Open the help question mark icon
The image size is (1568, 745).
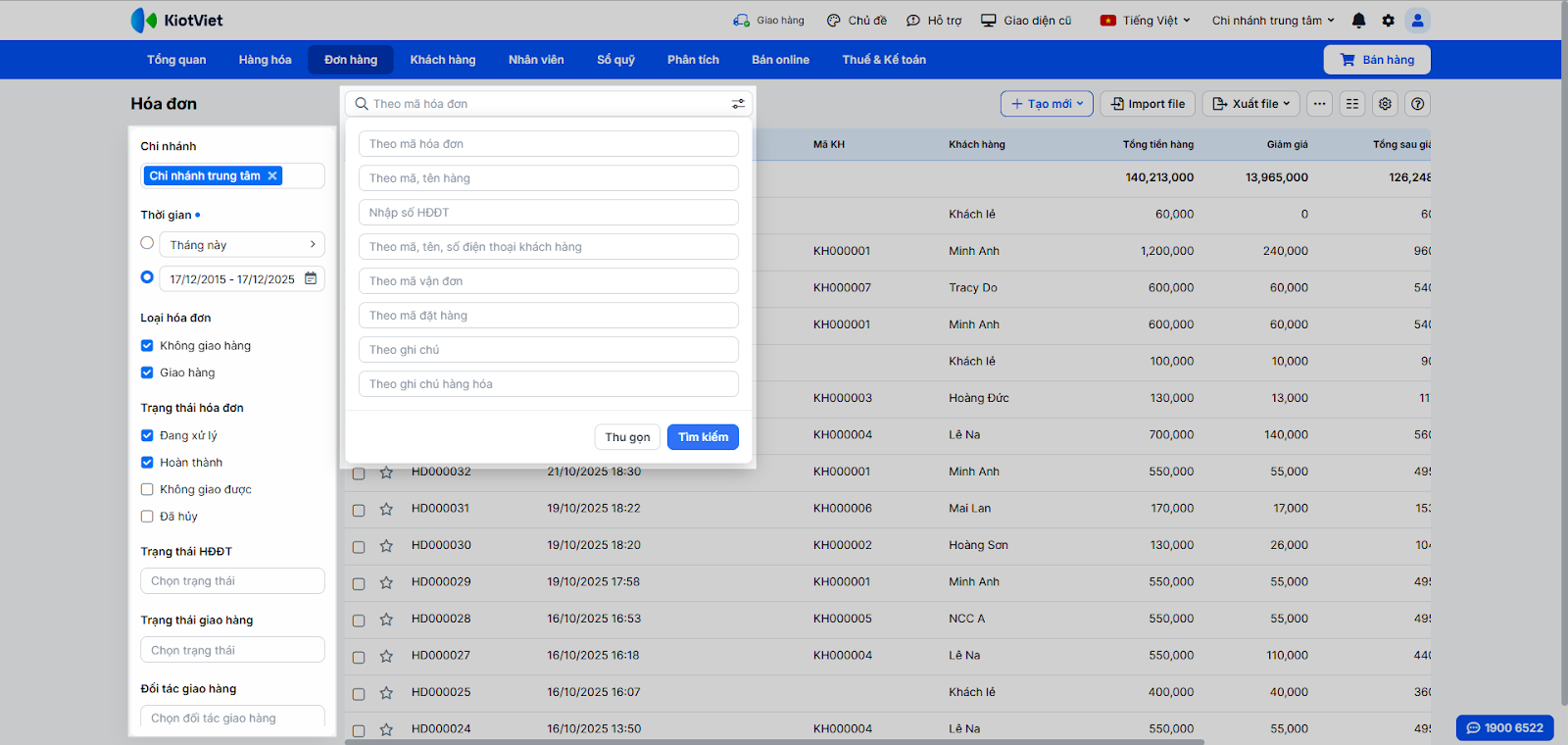click(x=1417, y=104)
